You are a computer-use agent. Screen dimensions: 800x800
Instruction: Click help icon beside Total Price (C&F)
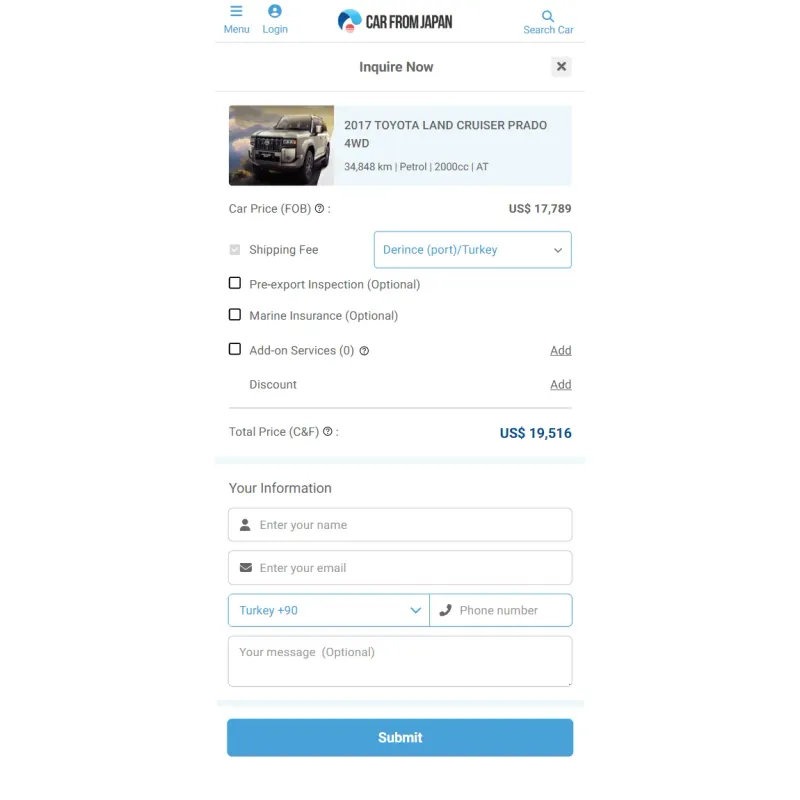point(328,432)
